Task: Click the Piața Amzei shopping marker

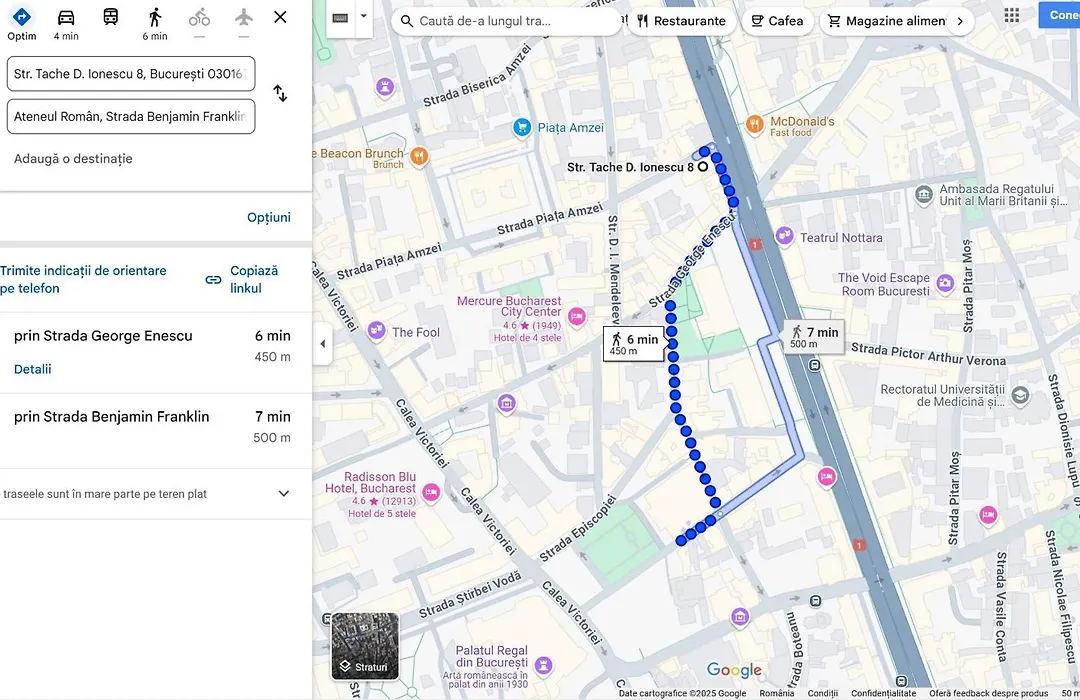Action: 522,127
